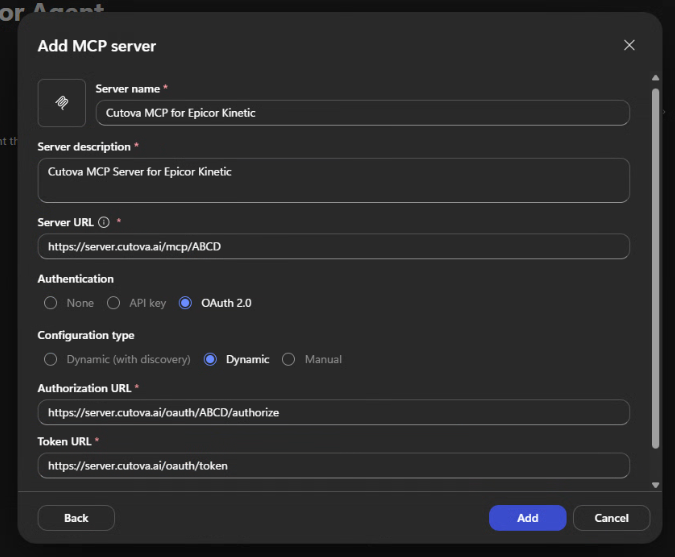Click the server icon upload box

(x=62, y=103)
